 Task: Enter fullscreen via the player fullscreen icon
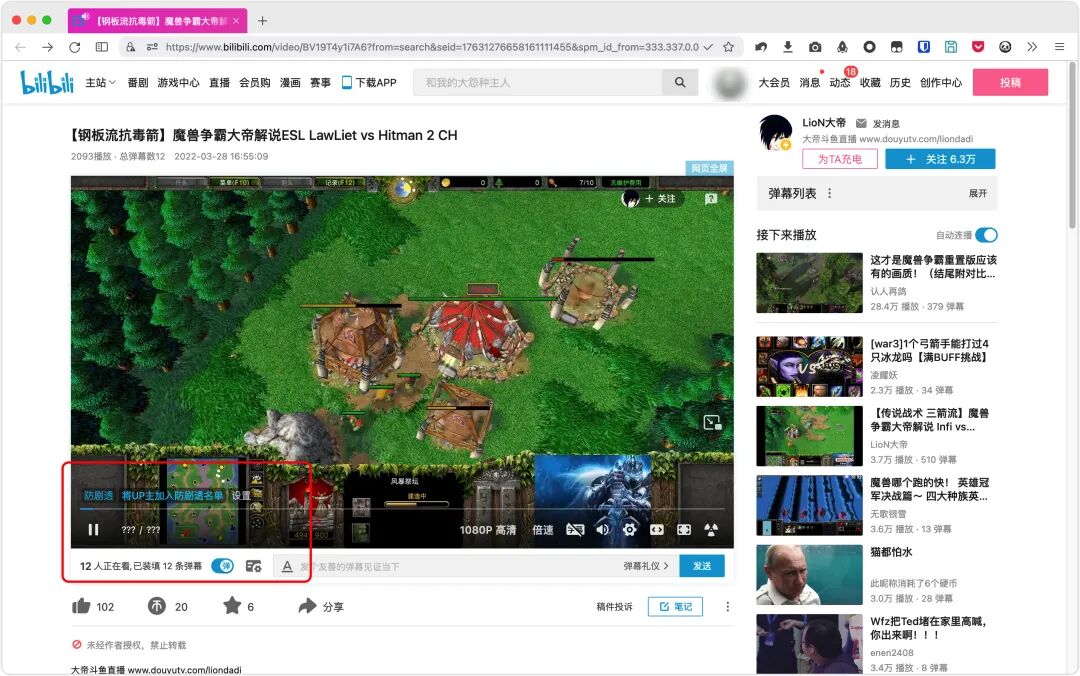pyautogui.click(x=684, y=529)
